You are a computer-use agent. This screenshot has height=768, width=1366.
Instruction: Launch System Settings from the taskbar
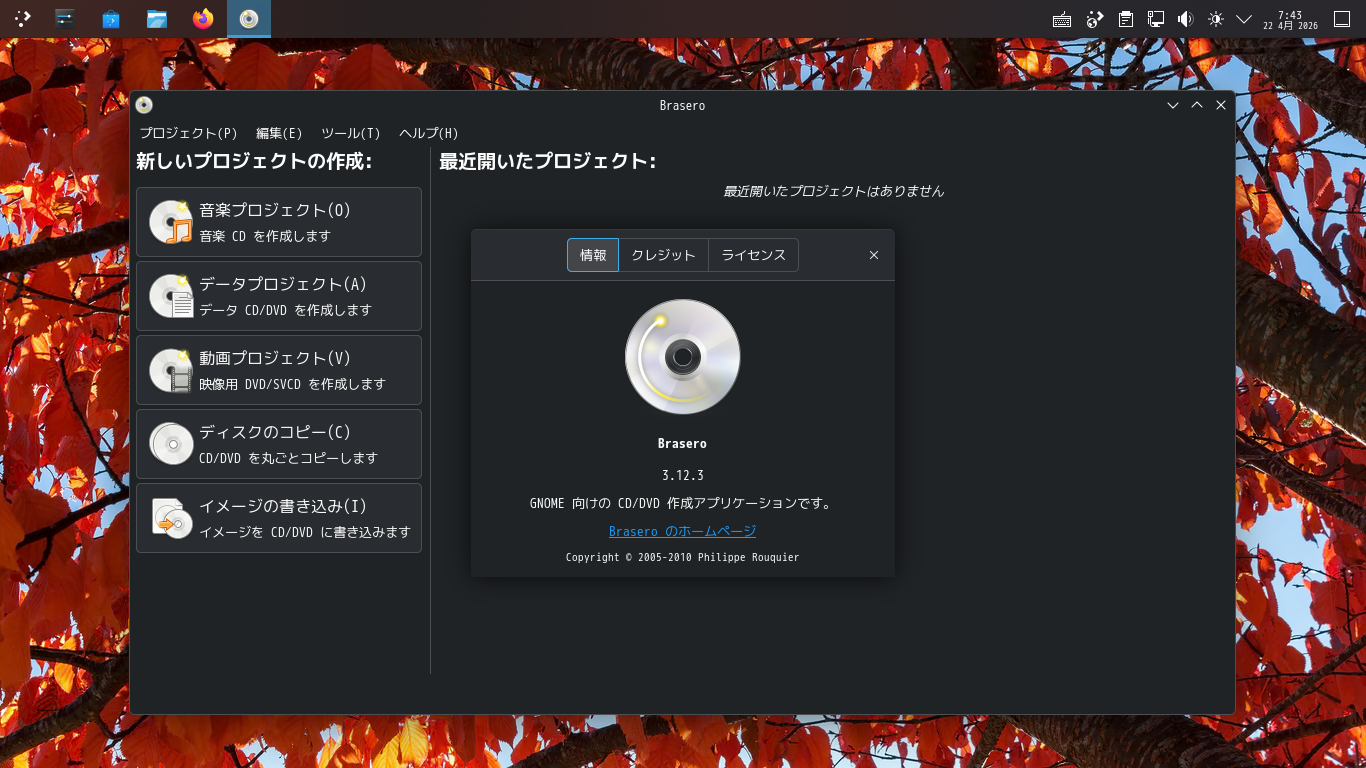pos(65,18)
